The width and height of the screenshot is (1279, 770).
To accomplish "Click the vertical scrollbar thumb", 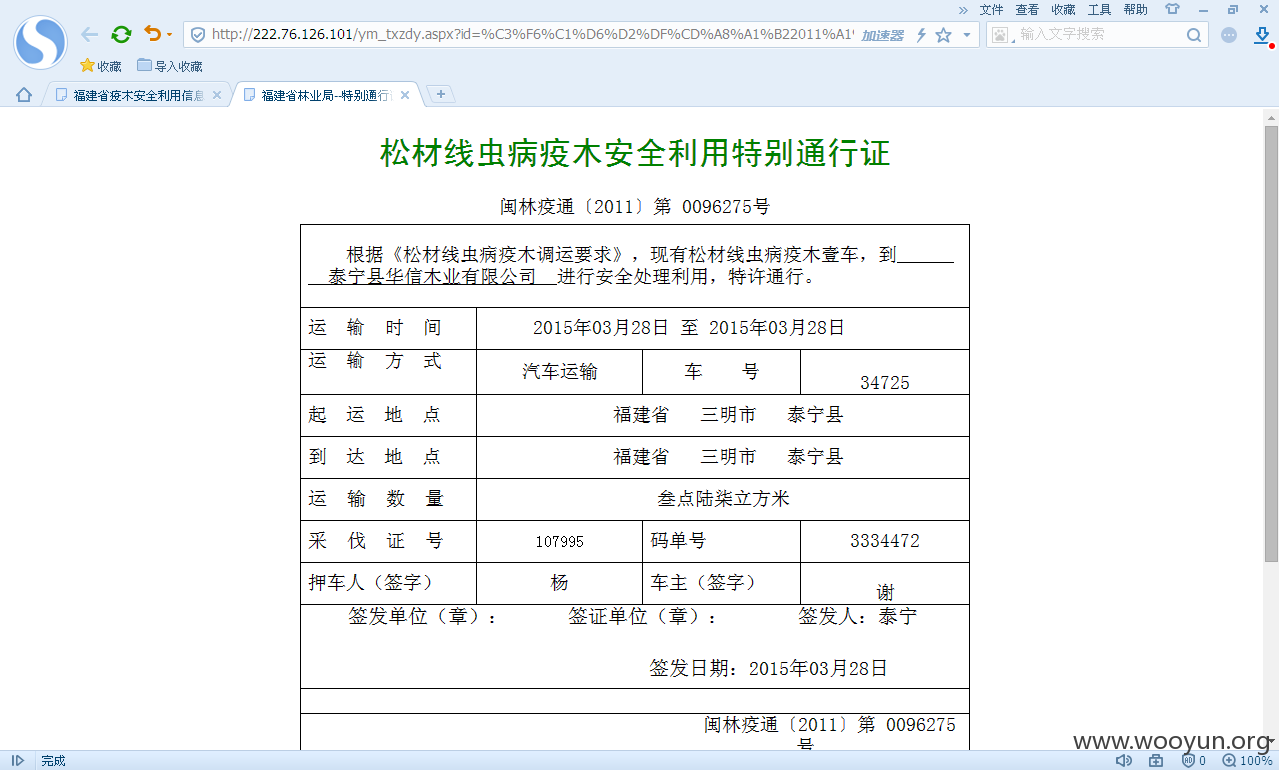I will (1271, 342).
